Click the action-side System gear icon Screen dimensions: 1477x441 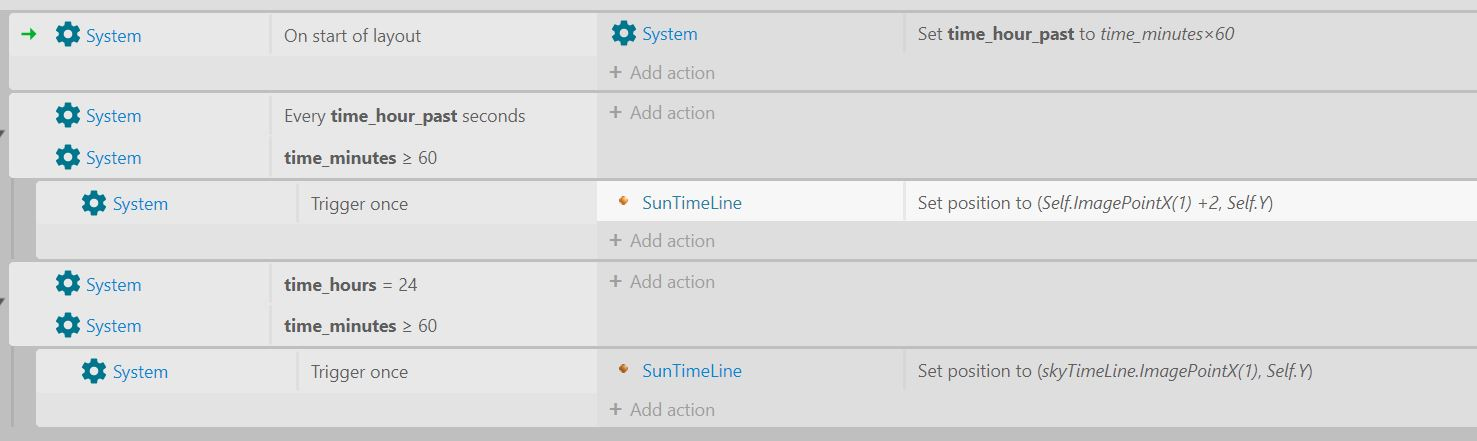tap(623, 34)
